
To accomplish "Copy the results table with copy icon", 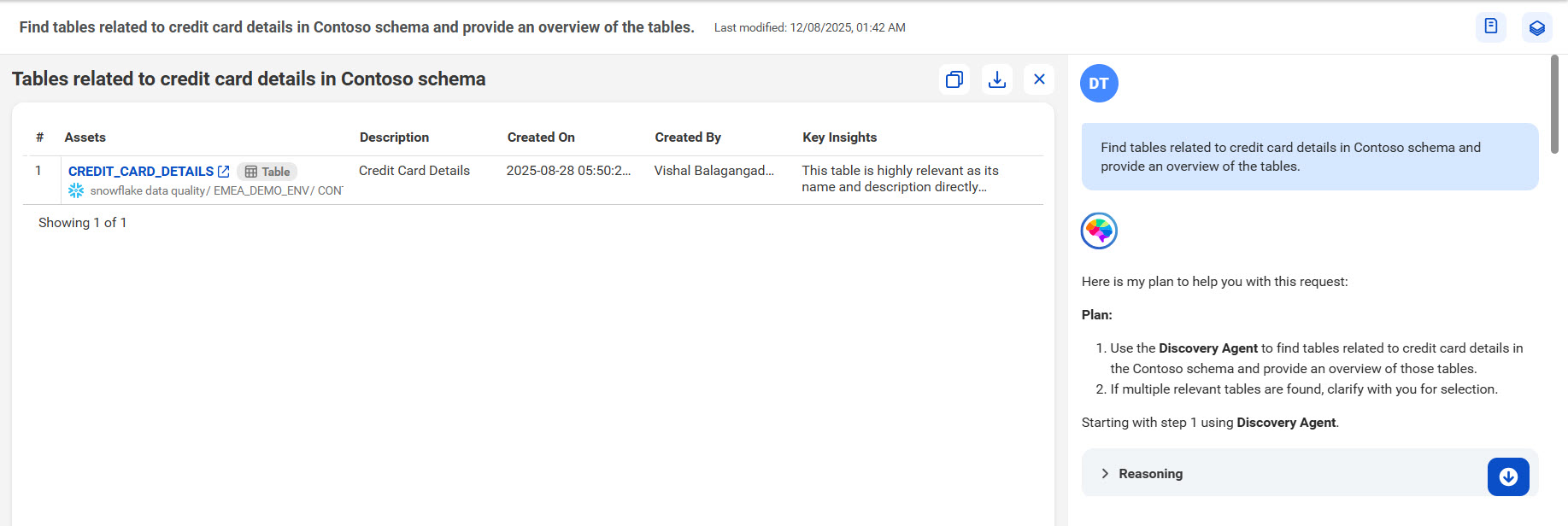I will 954,79.
